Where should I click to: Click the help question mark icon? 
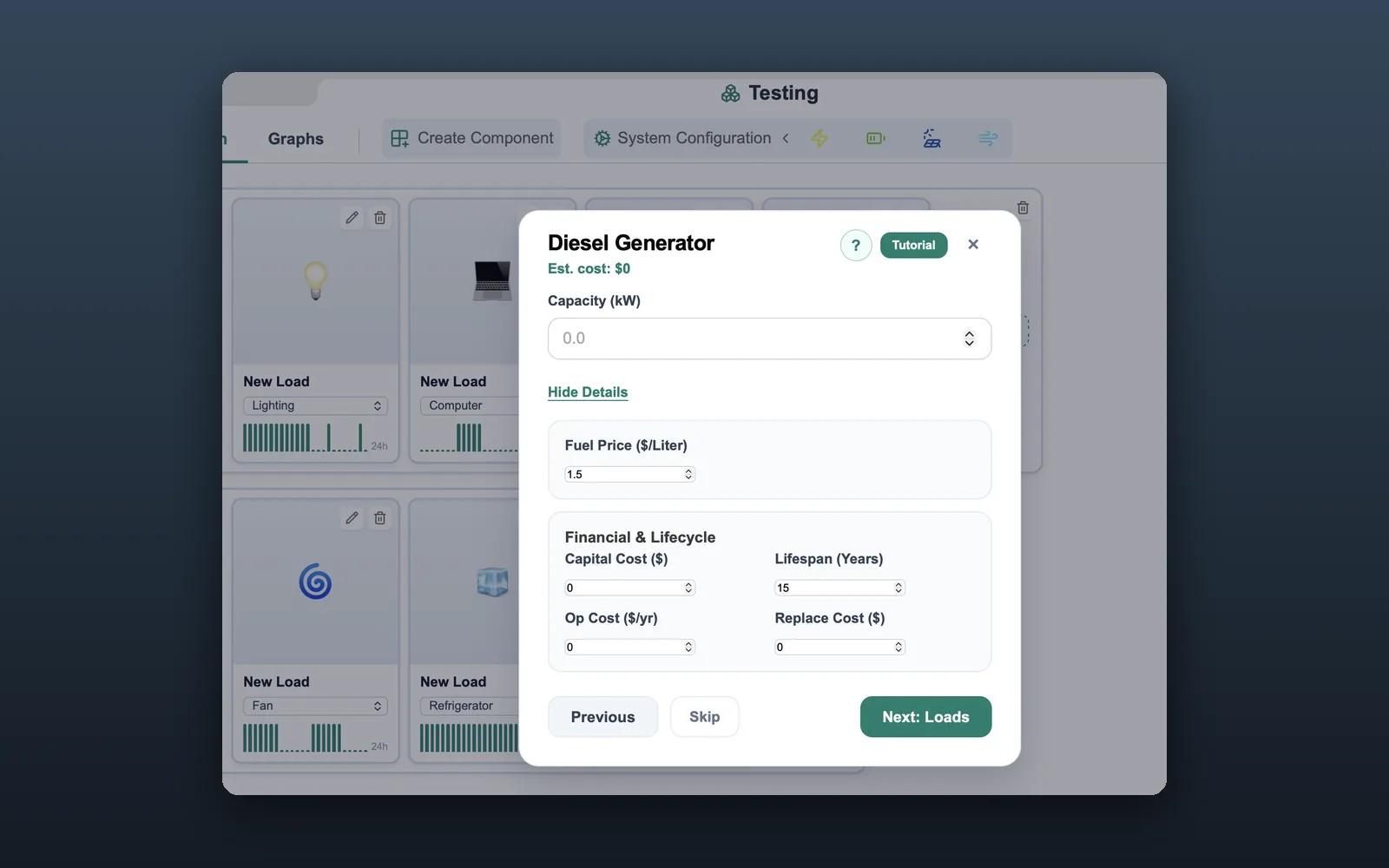click(855, 246)
